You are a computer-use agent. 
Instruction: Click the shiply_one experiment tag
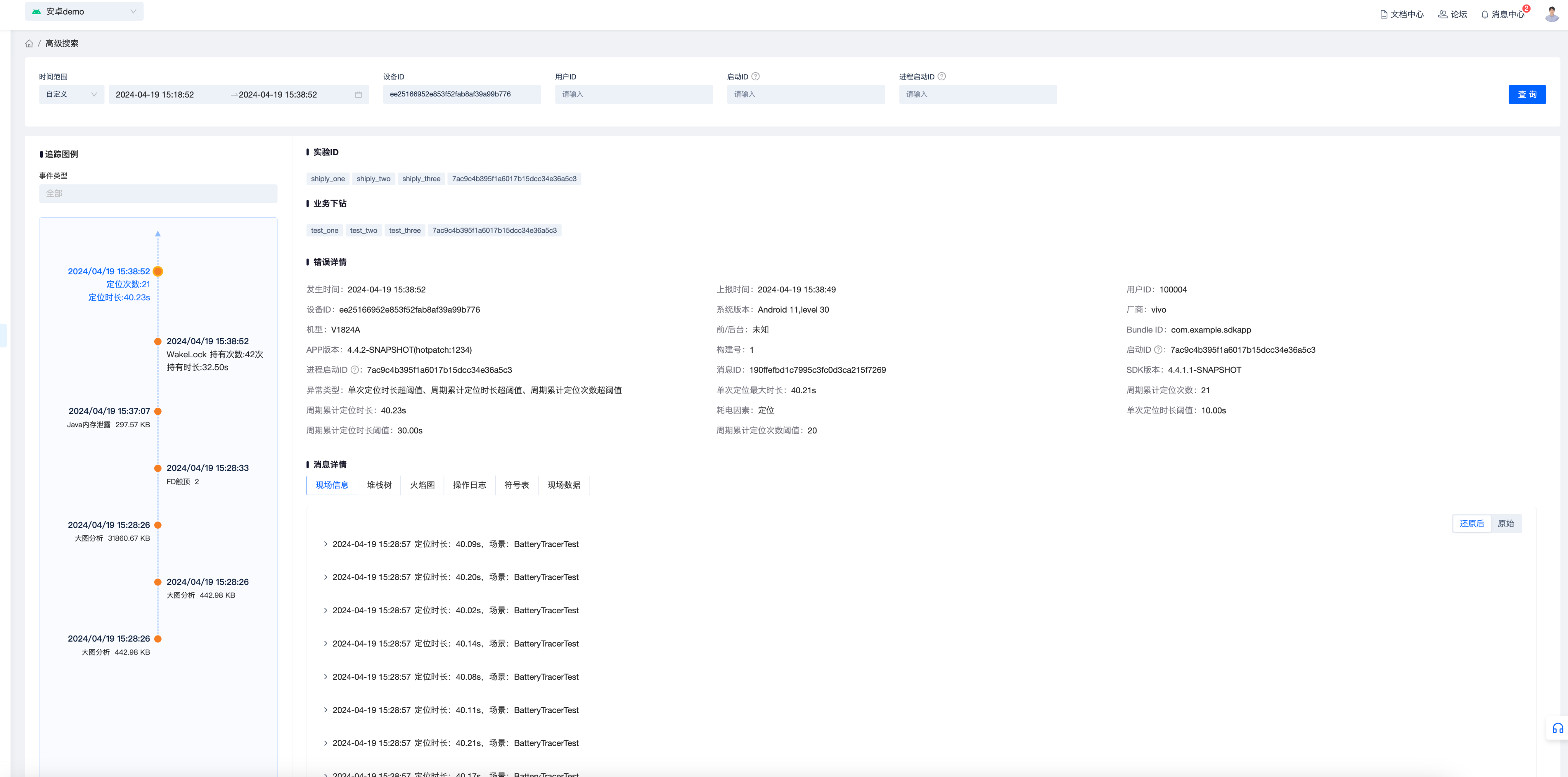tap(327, 179)
